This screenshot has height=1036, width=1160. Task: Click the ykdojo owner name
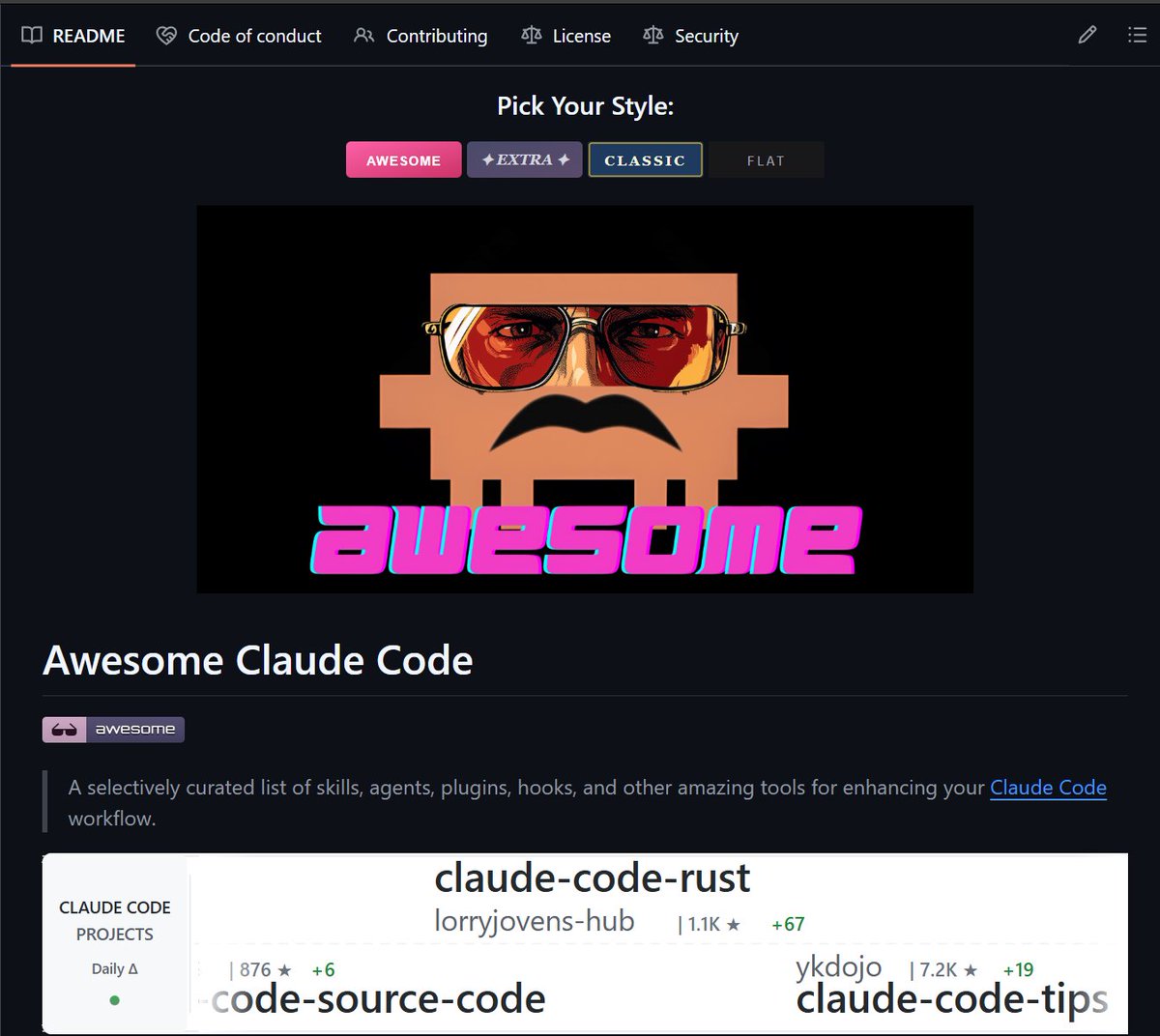pos(838,966)
